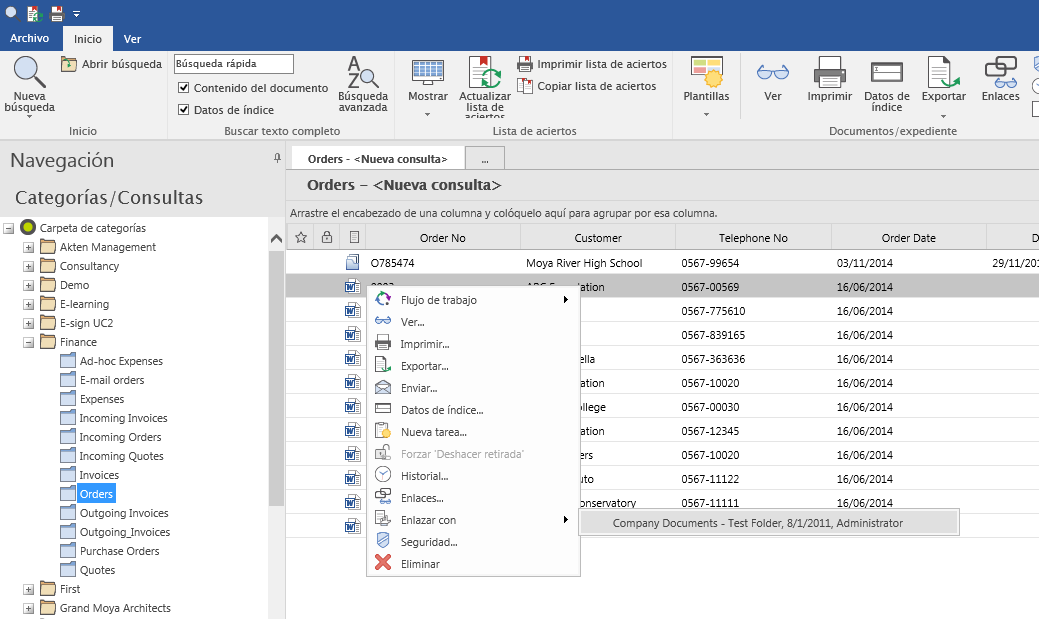
Task: Sort by Order Date column header
Action: (908, 237)
